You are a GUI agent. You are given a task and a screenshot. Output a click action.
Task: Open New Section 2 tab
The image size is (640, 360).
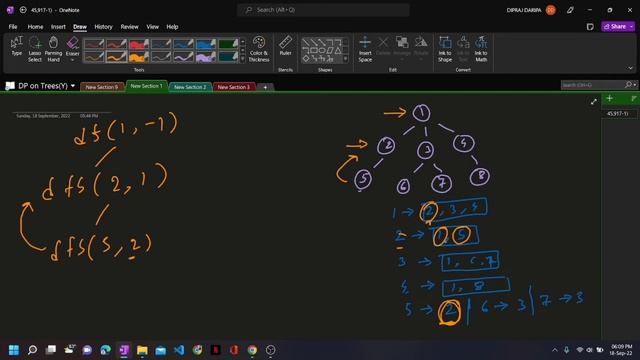190,87
